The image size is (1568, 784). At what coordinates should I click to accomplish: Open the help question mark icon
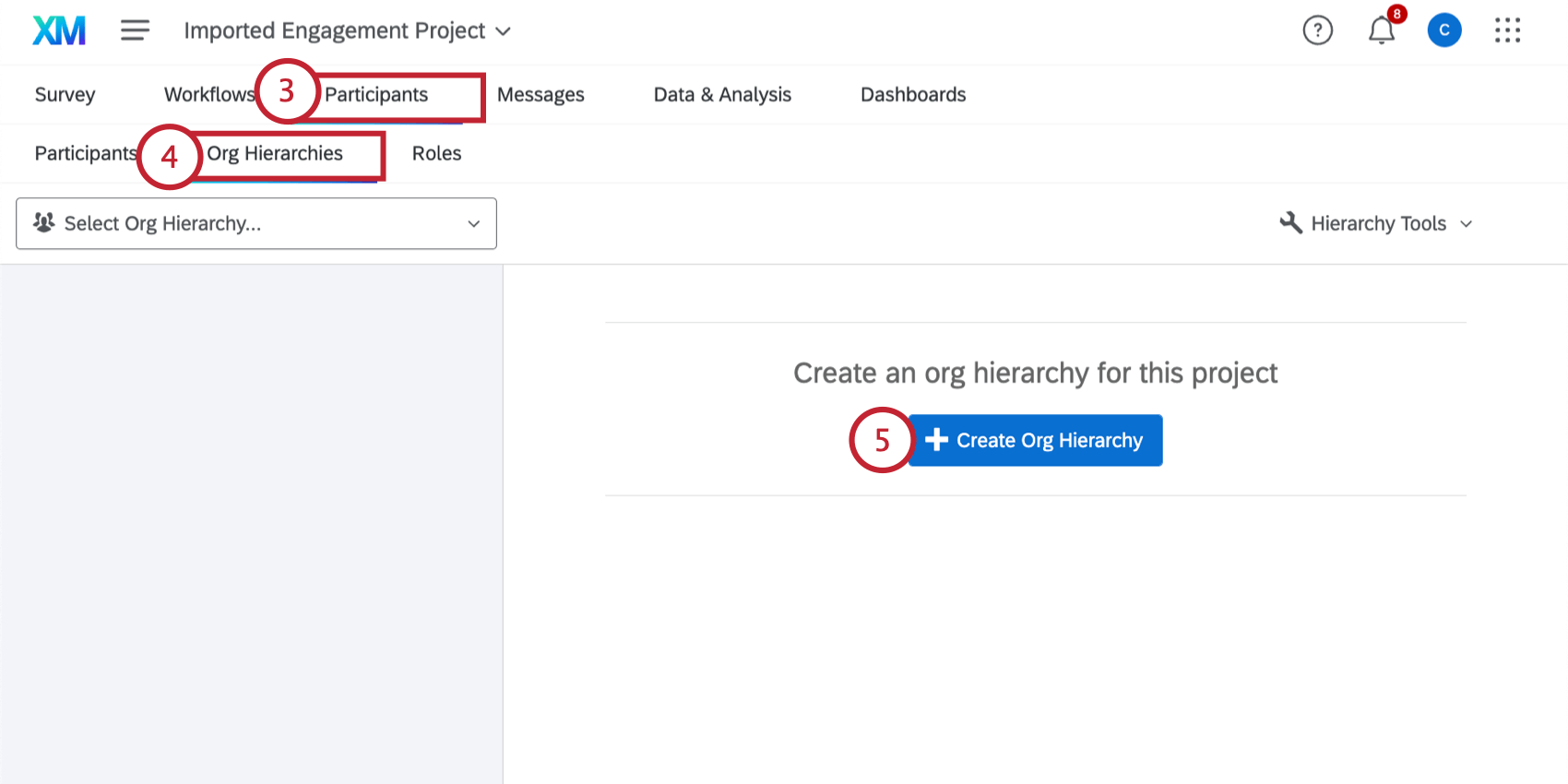[x=1317, y=30]
